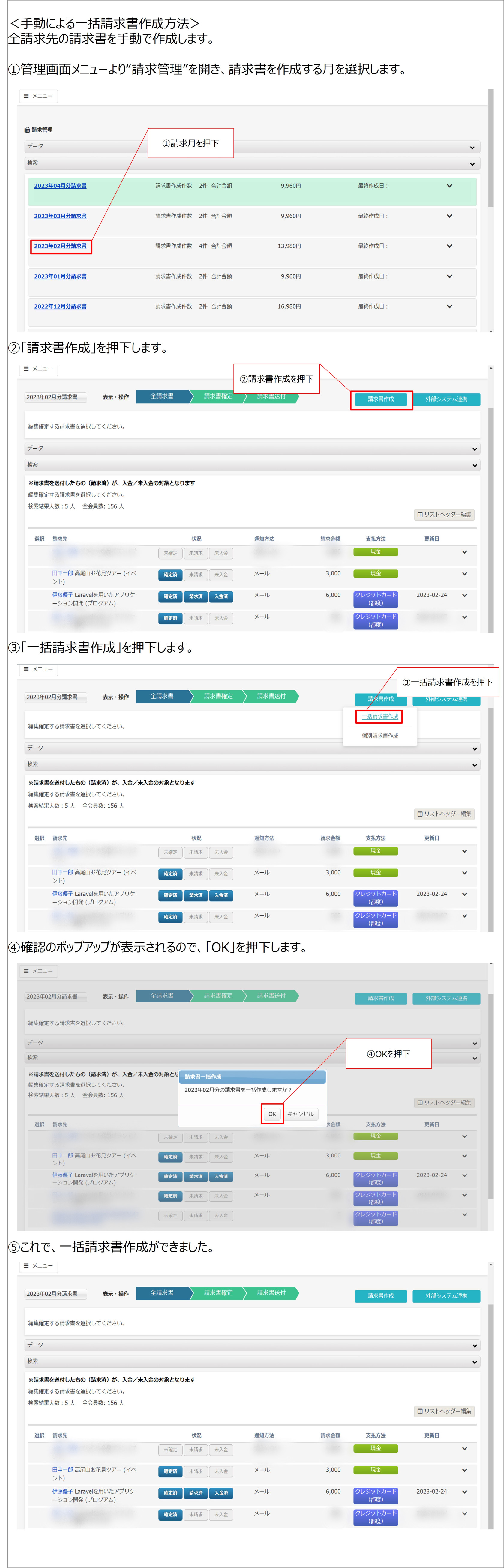This screenshot has width=504, height=1568.
Task: Click 16,980円 total in the 2022年12月 row
Action: pyautogui.click(x=289, y=306)
